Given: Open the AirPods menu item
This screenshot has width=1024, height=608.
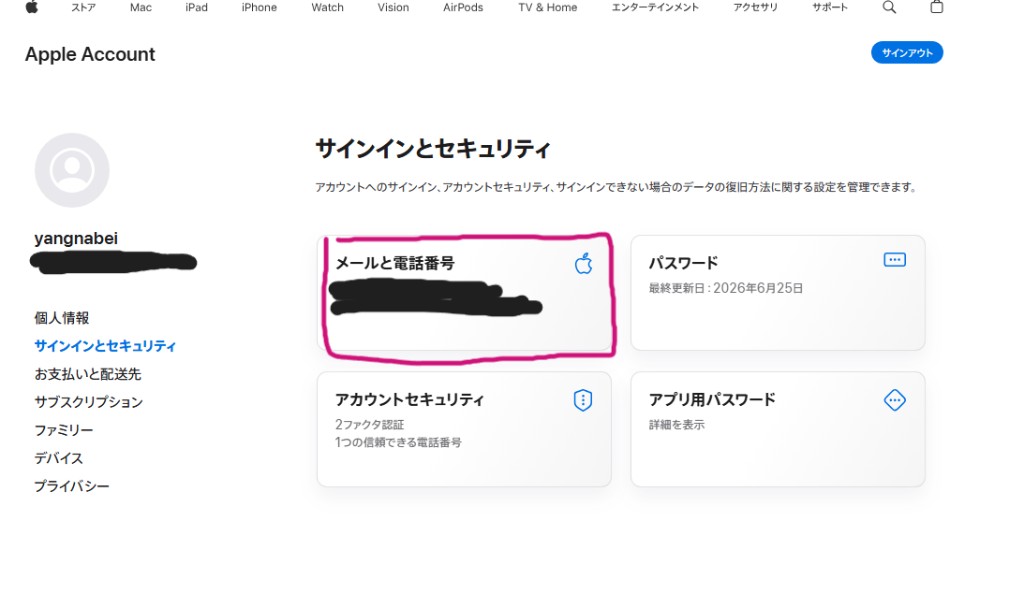Looking at the screenshot, I should tap(463, 8).
